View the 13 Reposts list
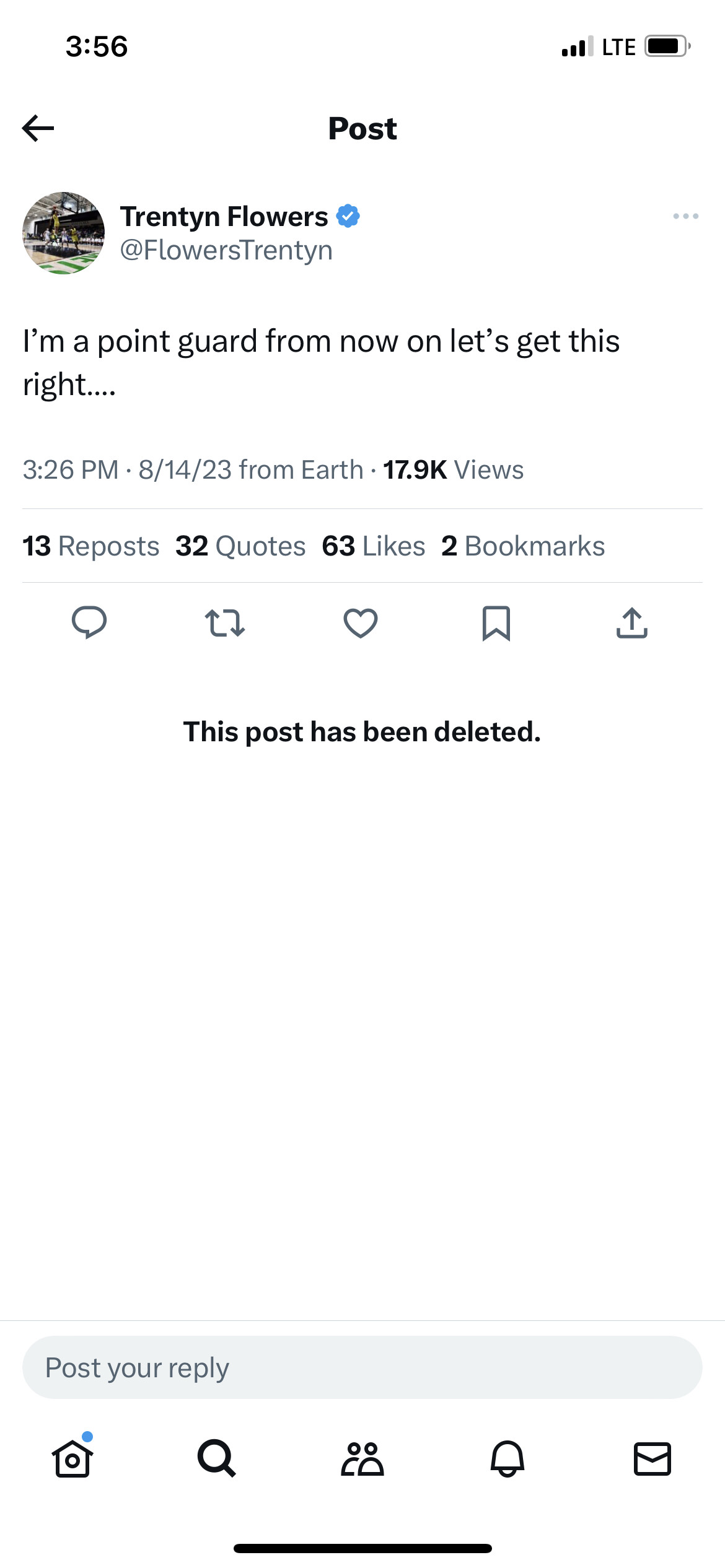Viewport: 725px width, 1568px height. point(91,546)
